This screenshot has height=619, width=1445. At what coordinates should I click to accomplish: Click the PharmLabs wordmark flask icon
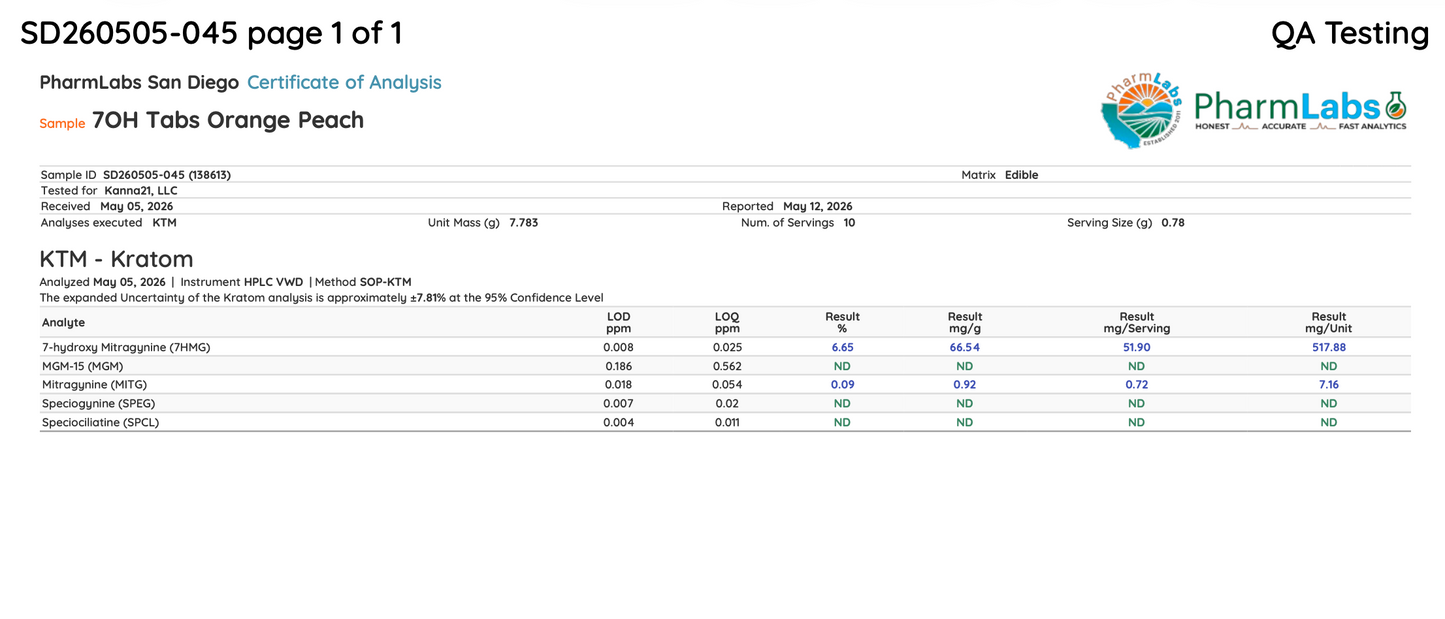coord(1394,105)
